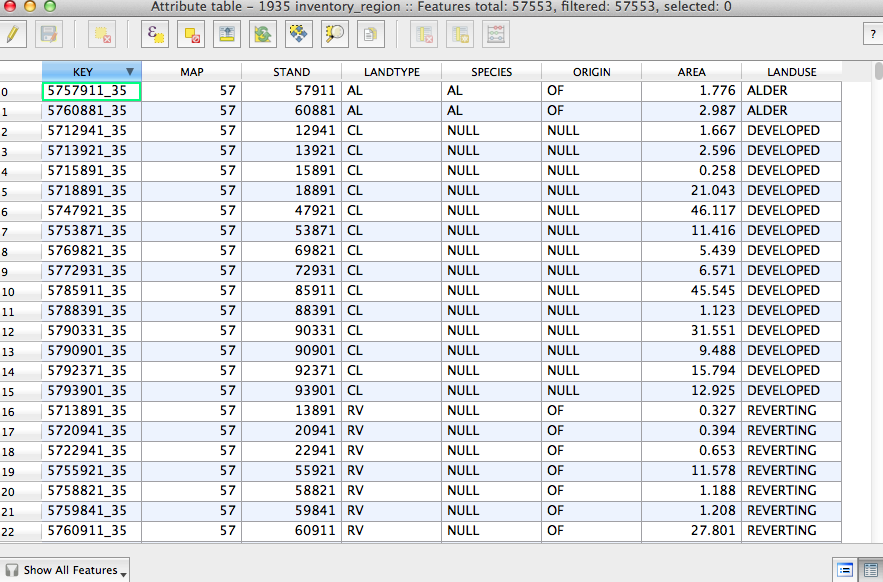Select the cell containing key 5757911_35
883x582 pixels.
[x=91, y=91]
